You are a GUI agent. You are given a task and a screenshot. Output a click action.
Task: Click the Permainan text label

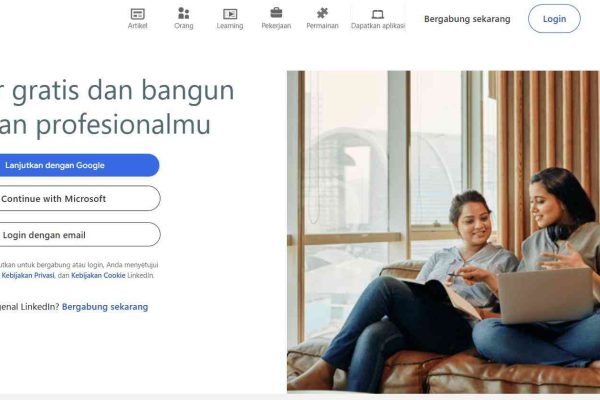point(323,26)
